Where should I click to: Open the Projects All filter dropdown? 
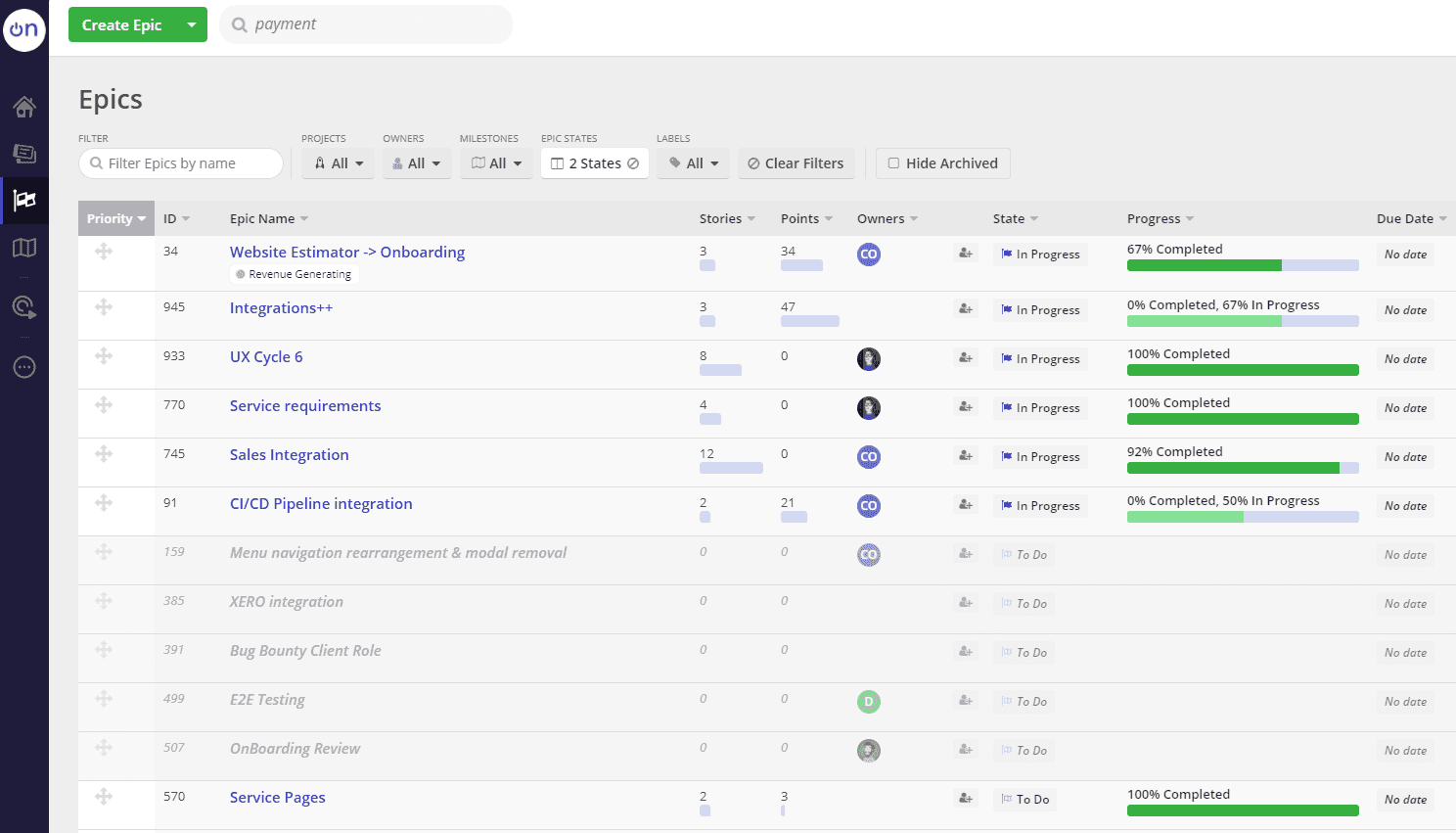(x=339, y=163)
